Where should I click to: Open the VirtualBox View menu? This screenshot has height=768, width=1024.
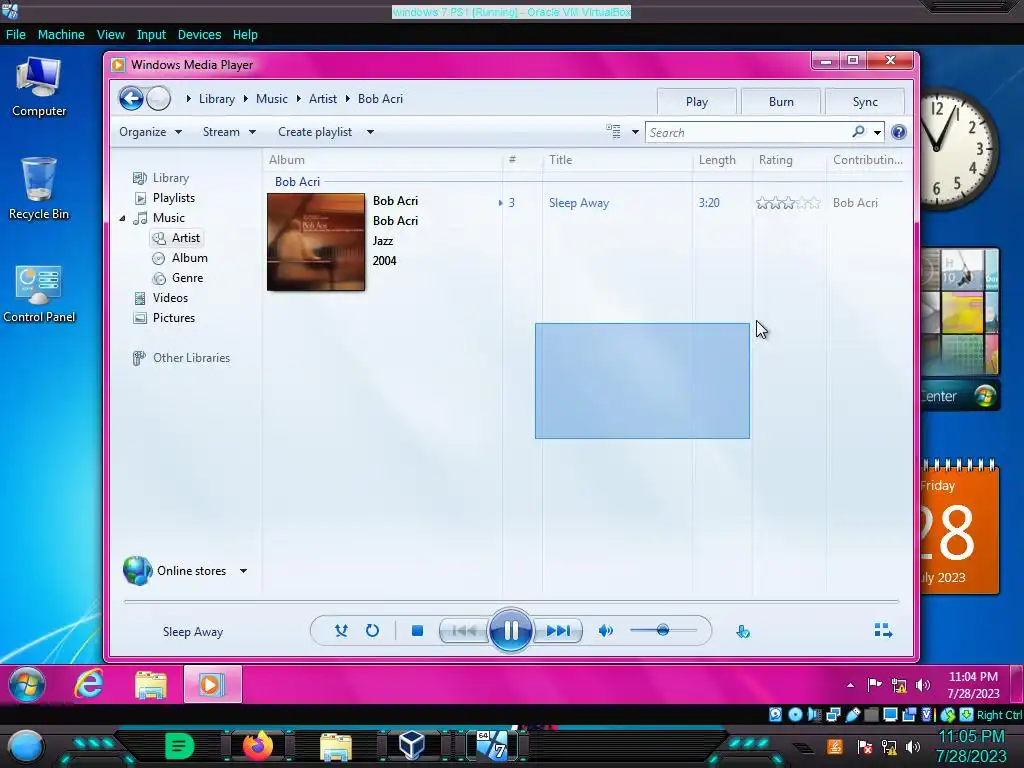pos(110,35)
